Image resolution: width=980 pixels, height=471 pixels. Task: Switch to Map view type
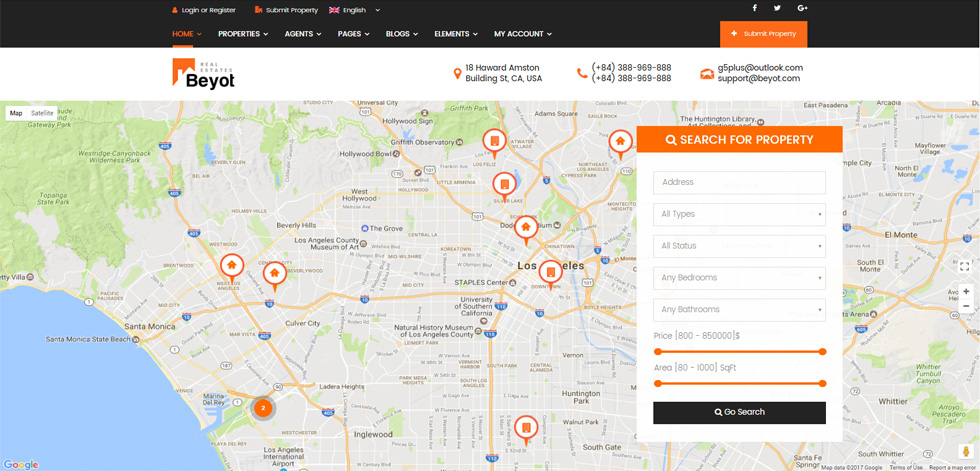[16, 113]
